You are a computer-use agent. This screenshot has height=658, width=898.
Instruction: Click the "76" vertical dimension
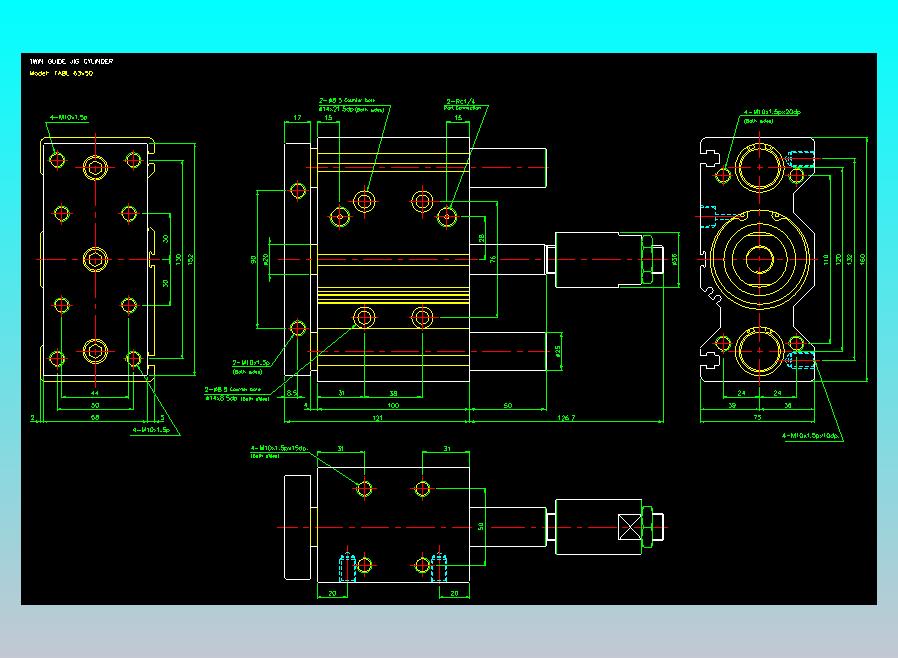[493, 259]
